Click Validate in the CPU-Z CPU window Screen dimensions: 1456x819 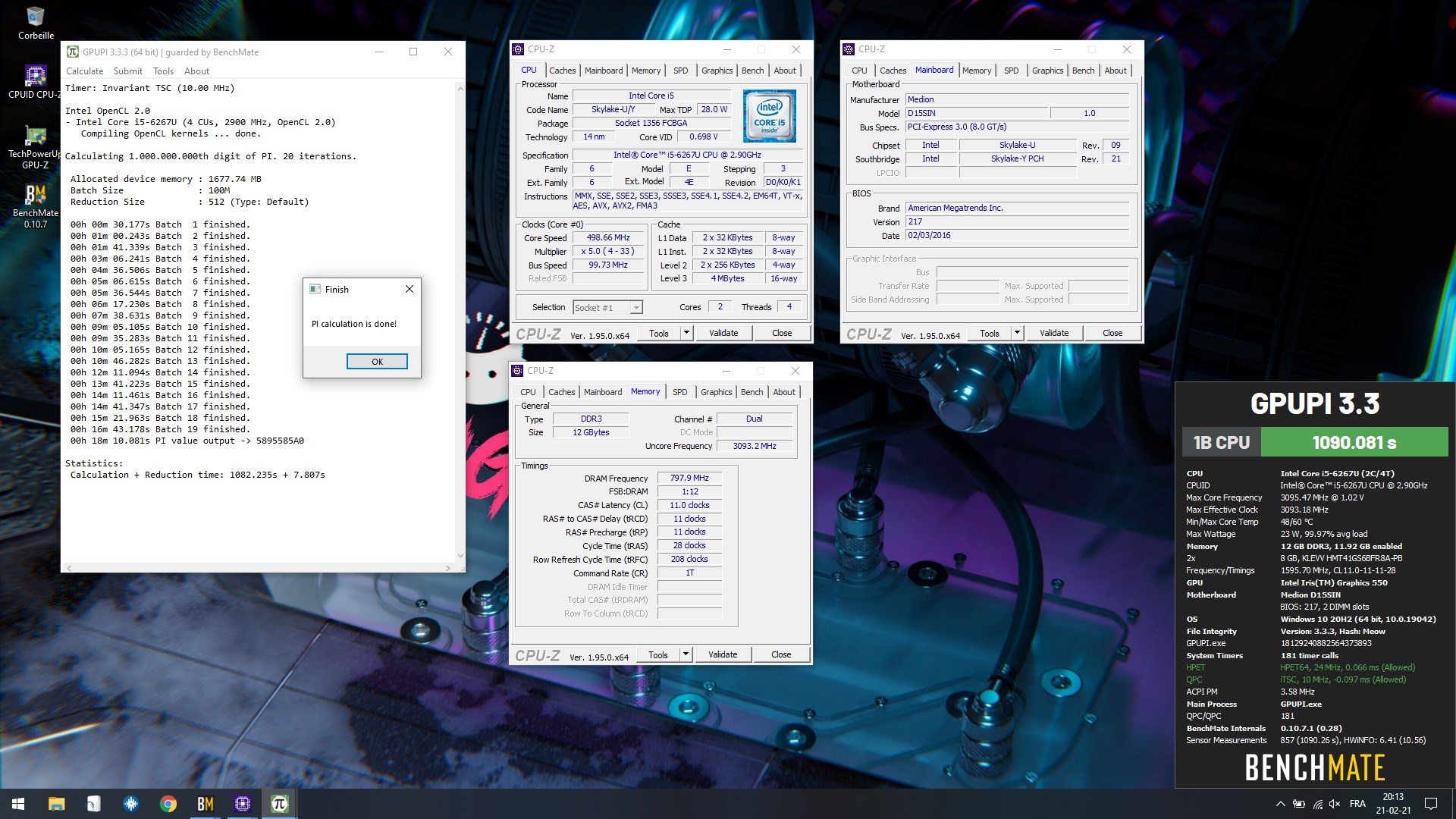(723, 333)
